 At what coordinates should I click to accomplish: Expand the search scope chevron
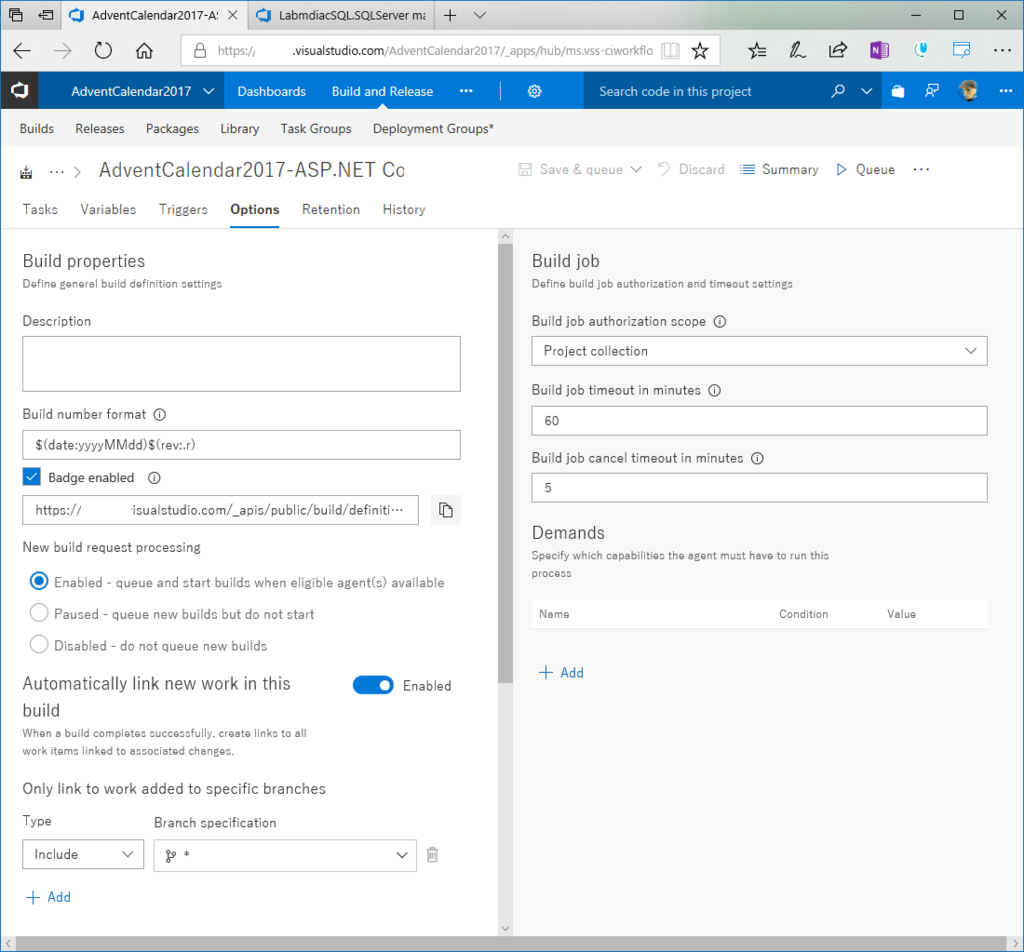[x=867, y=91]
